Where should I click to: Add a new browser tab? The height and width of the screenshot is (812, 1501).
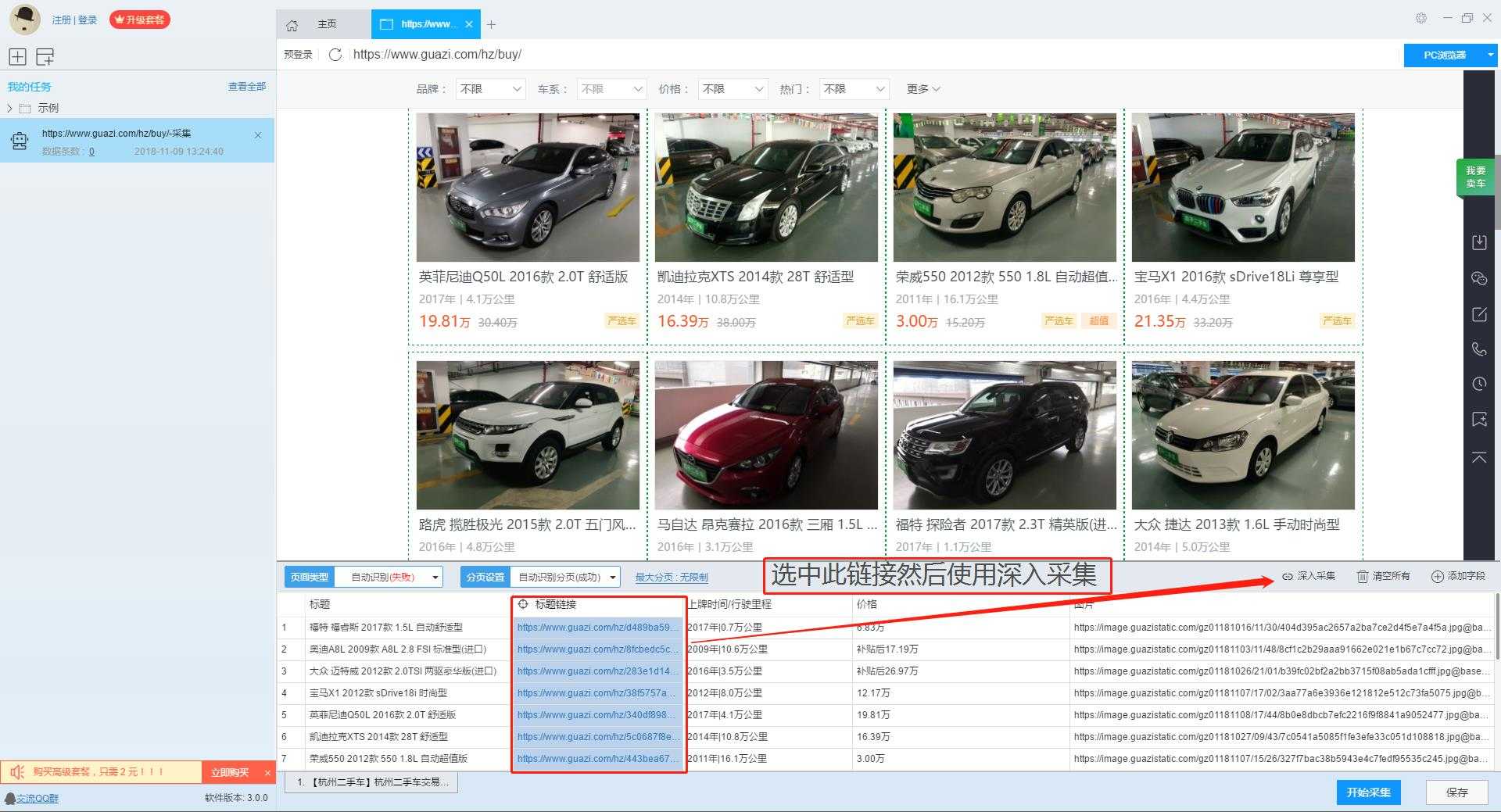tap(491, 24)
